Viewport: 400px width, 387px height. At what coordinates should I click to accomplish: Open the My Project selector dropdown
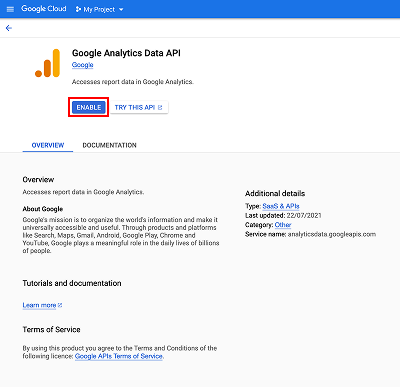point(100,9)
